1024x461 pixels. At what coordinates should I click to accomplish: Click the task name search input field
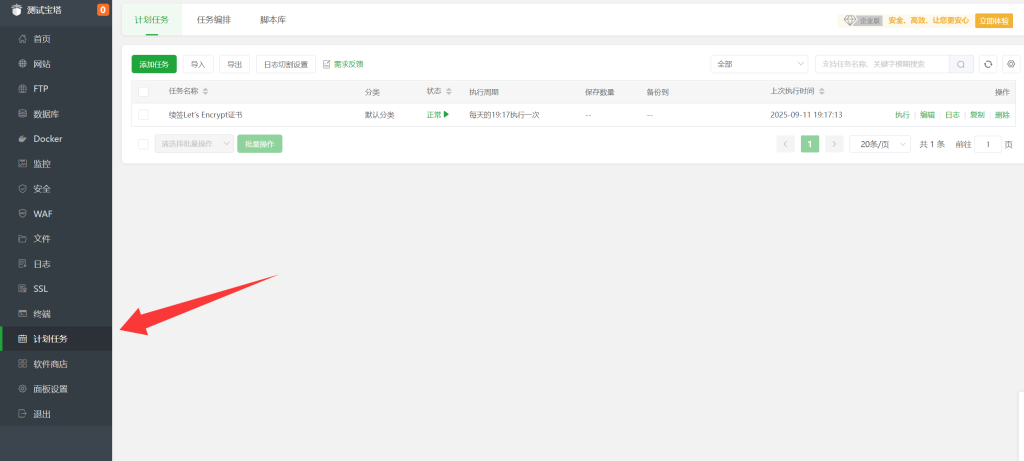(880, 64)
